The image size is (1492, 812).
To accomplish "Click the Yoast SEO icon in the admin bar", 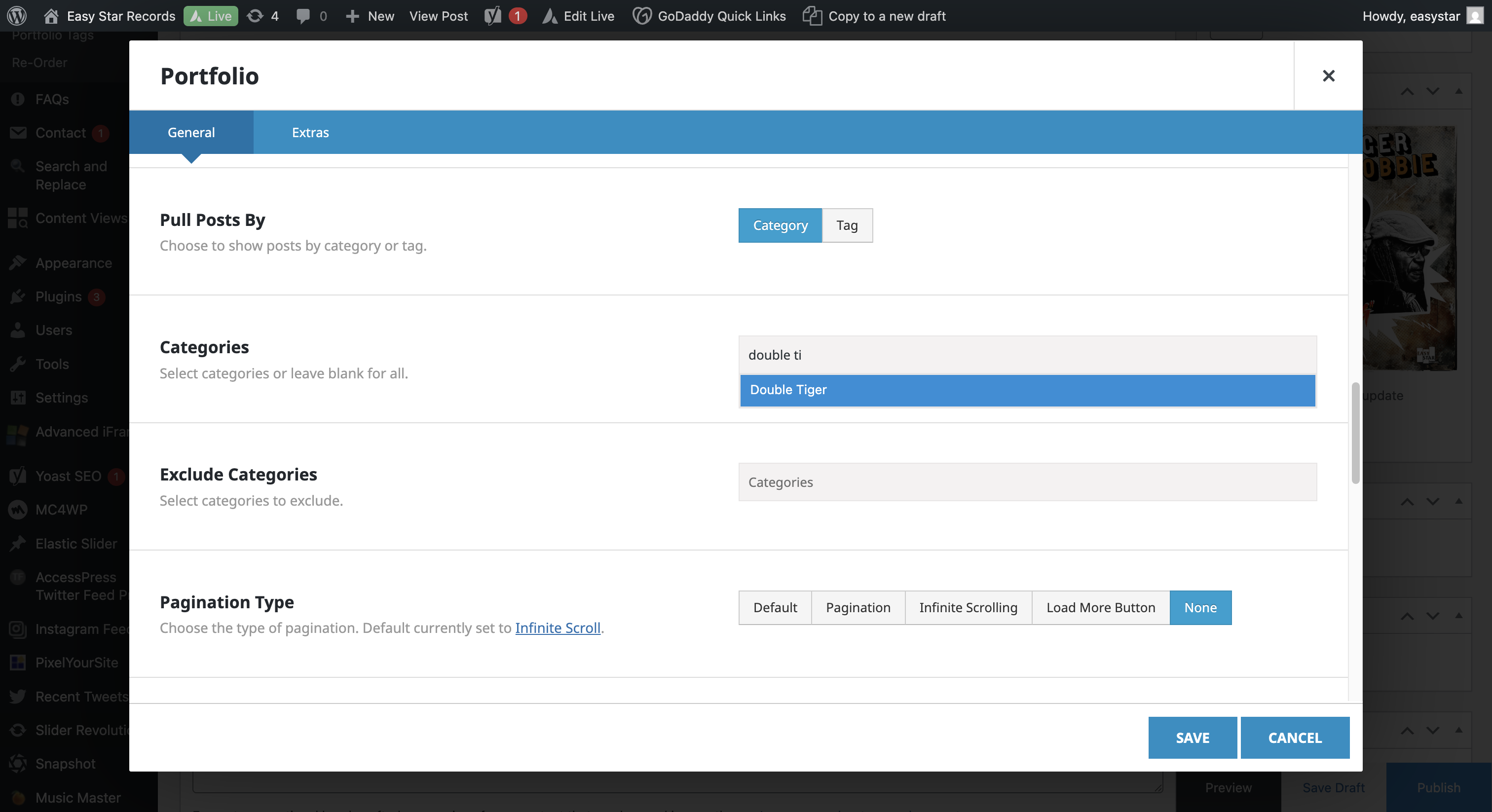I will click(493, 16).
